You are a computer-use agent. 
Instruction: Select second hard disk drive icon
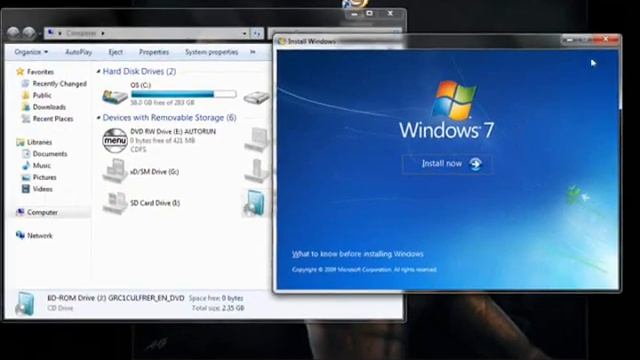click(256, 97)
